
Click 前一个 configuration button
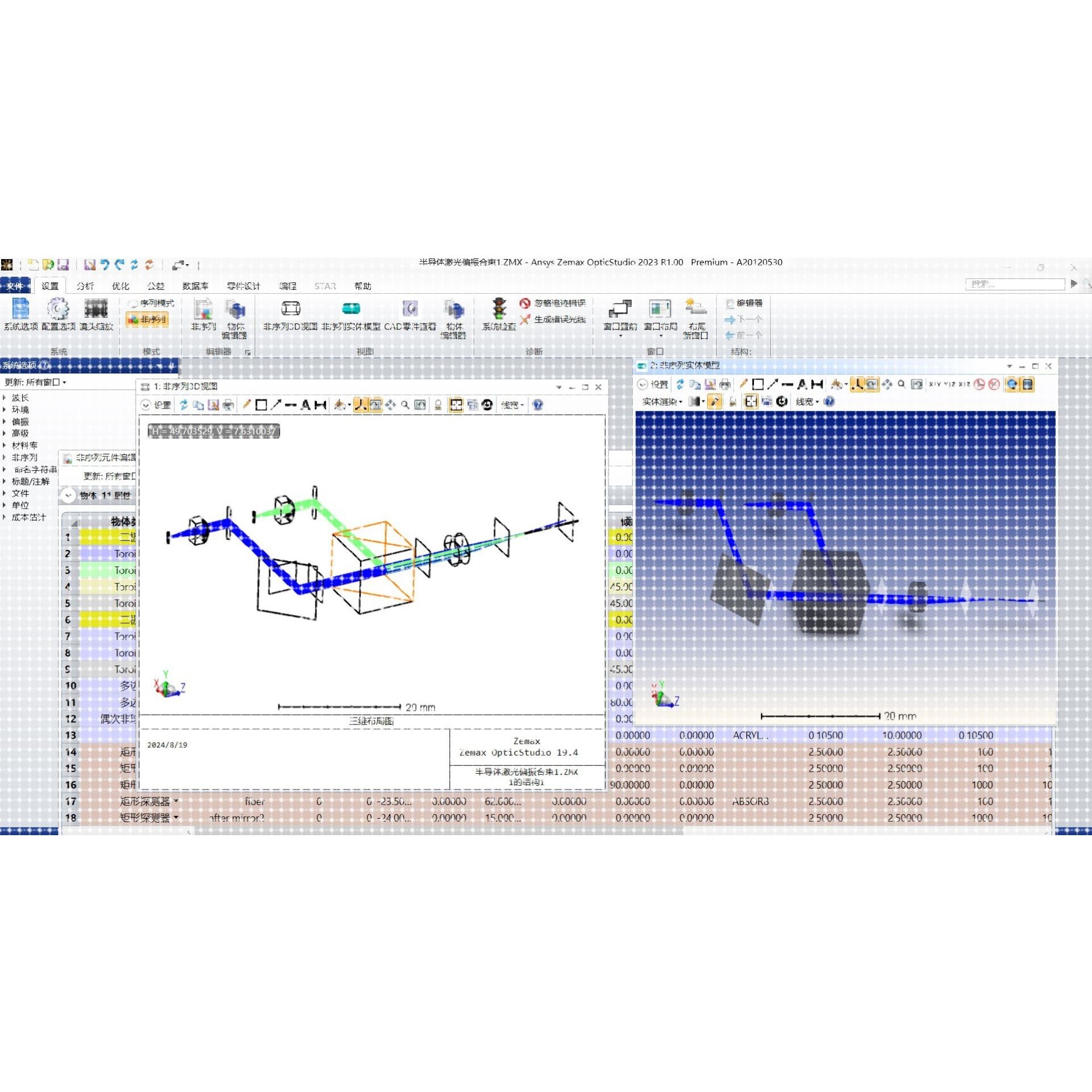coord(744,335)
